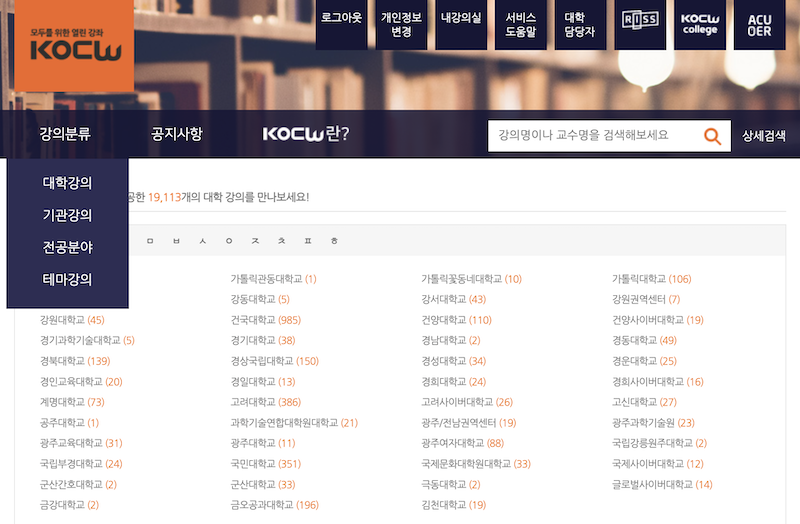800x524 pixels.
Task: Open 경희사이버대학교 (16)
Action: [x=658, y=382]
